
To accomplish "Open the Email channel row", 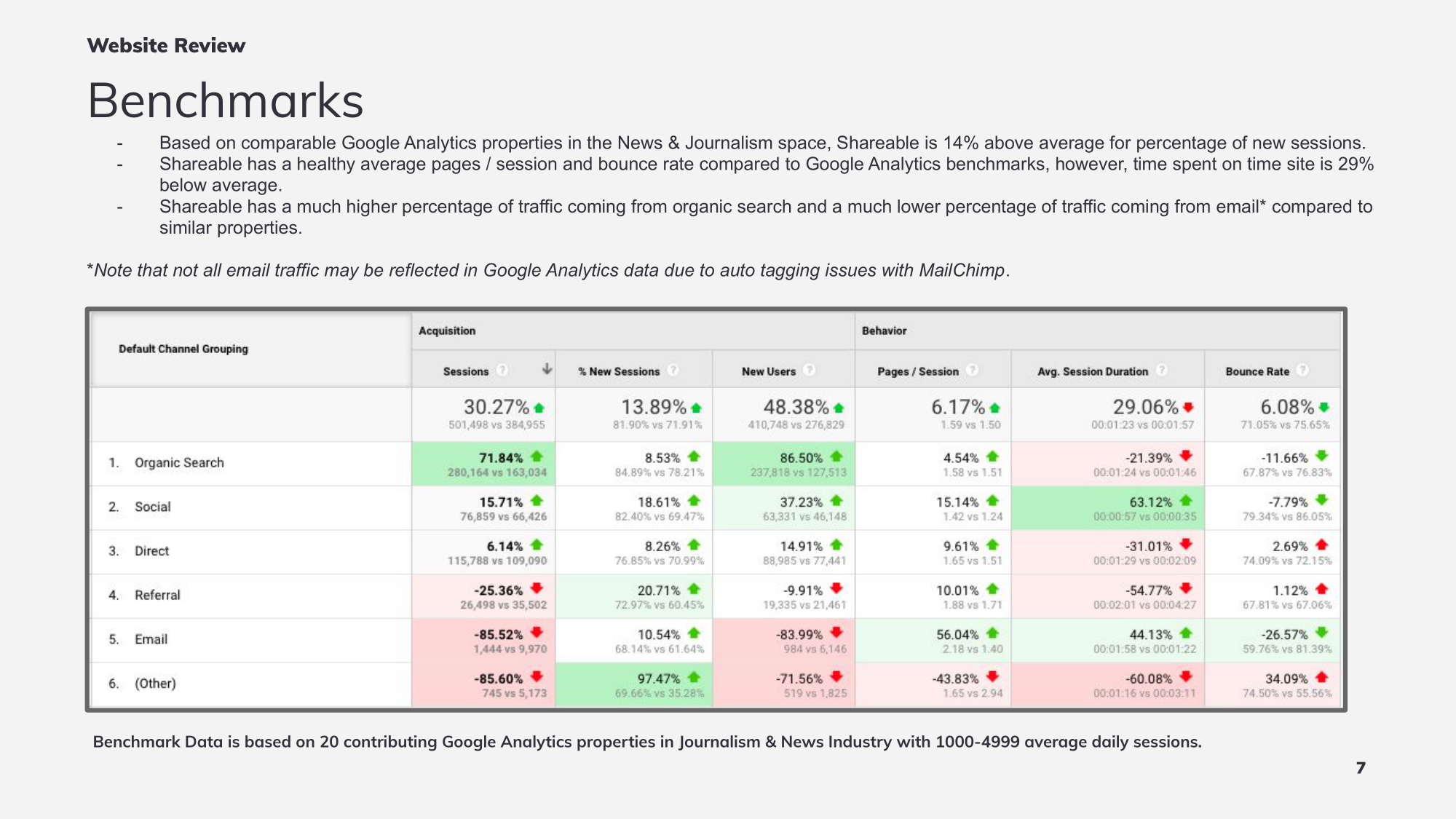I will (x=151, y=639).
